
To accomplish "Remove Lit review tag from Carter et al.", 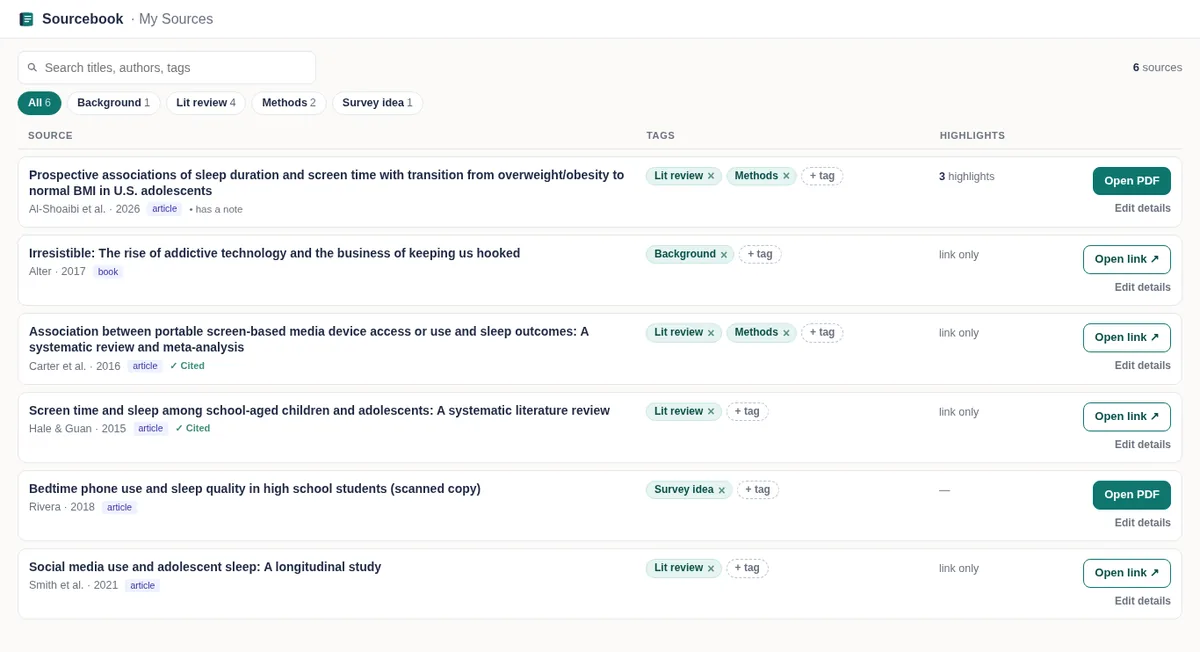I will click(711, 333).
